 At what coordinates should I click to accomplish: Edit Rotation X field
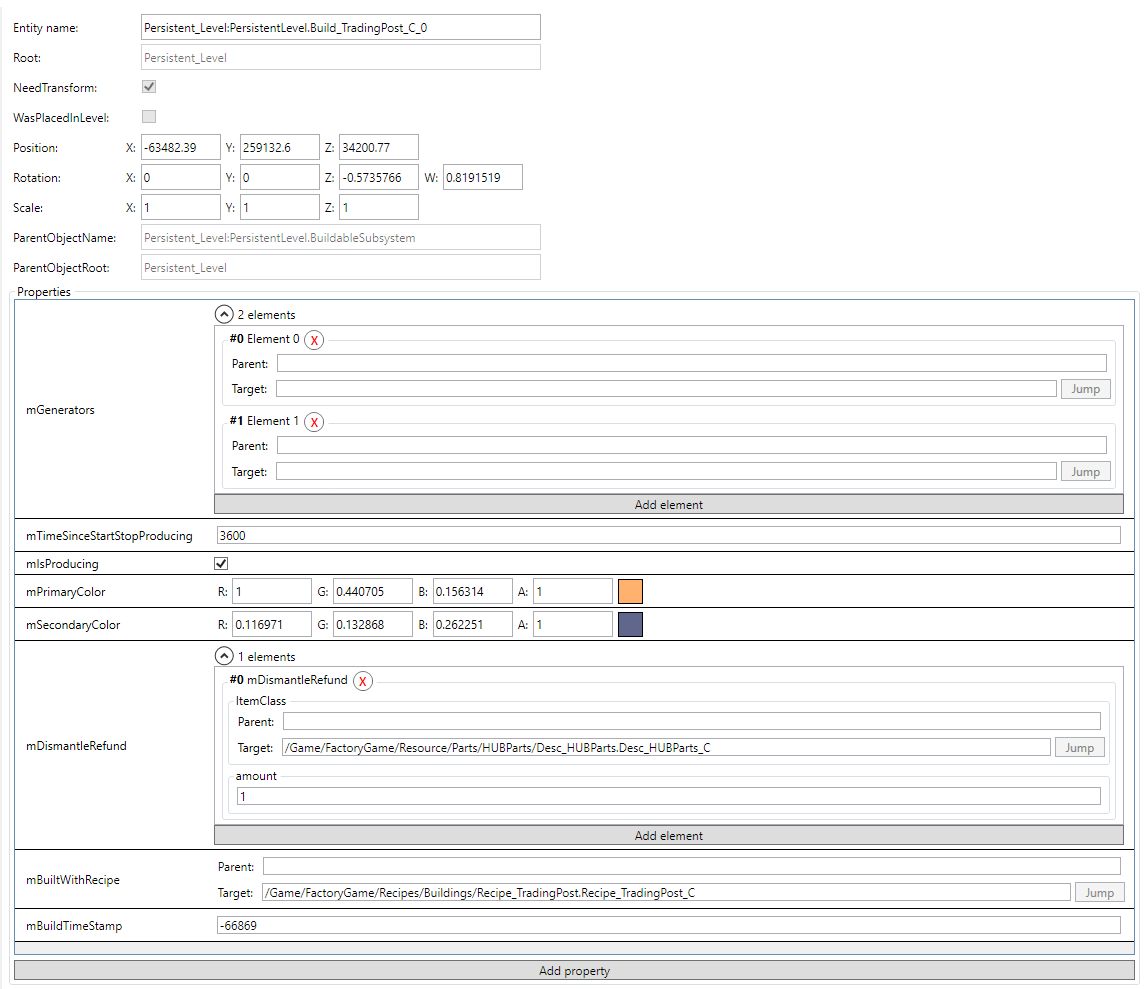point(181,177)
